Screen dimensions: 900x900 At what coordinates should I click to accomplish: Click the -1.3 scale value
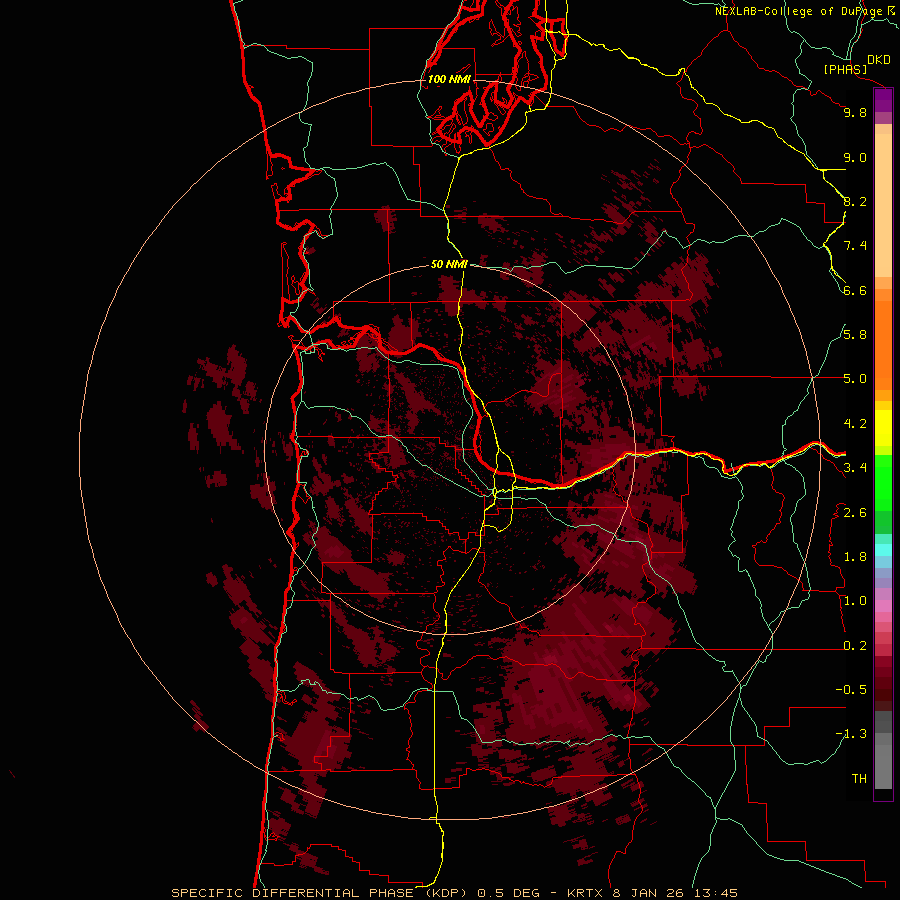[851, 734]
